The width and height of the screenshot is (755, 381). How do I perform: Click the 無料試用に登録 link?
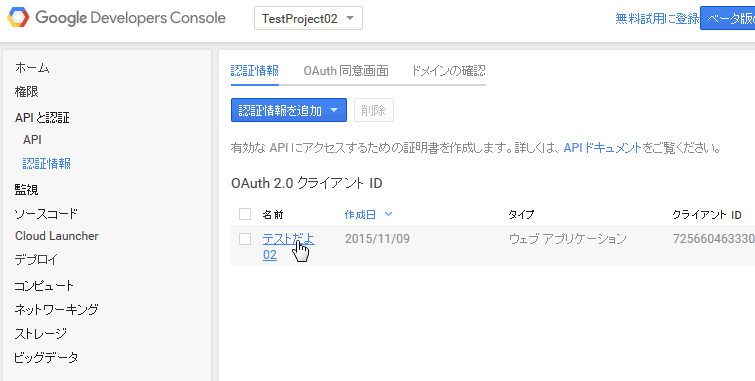point(657,19)
